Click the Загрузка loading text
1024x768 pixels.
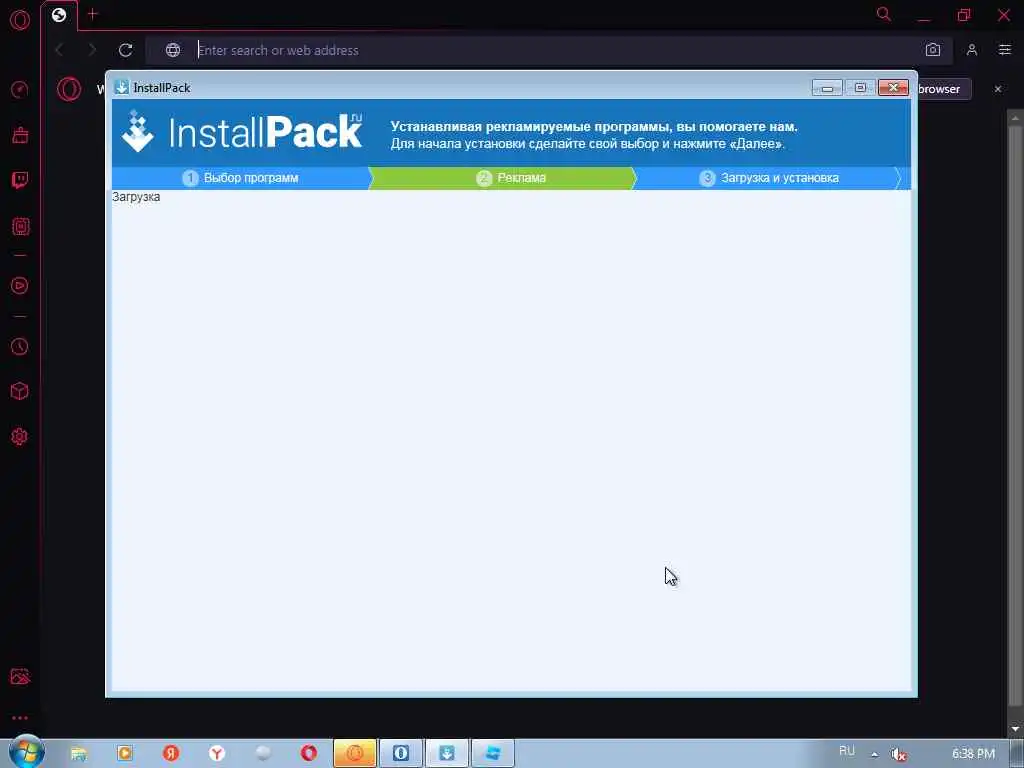point(136,197)
